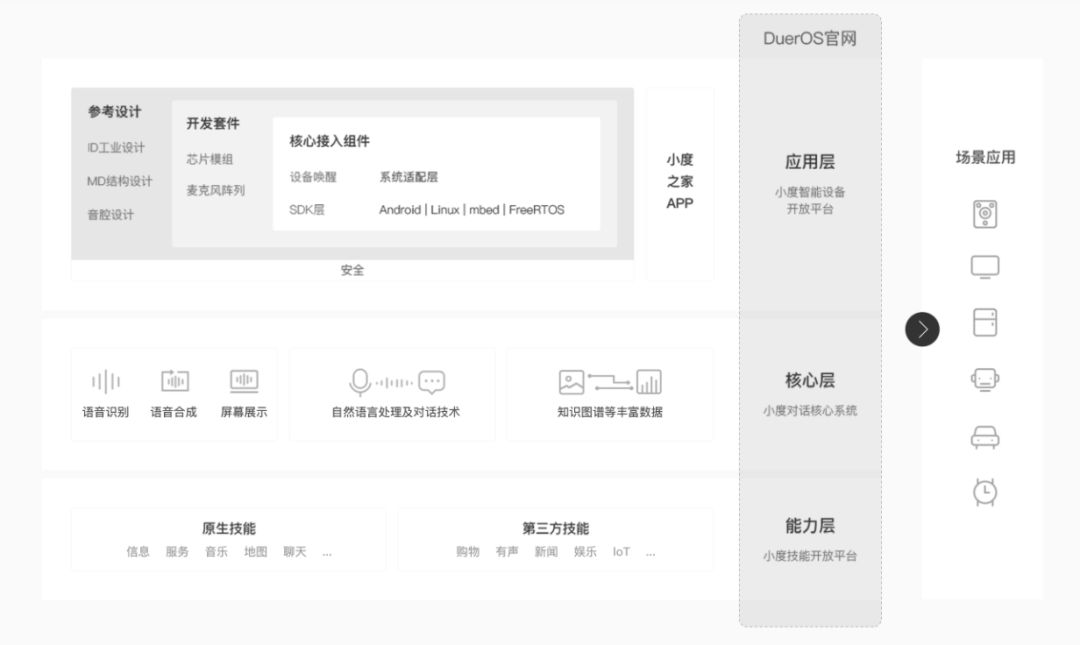Screen dimensions: 1080x645
Task: Click the car scene icon
Action: point(985,438)
